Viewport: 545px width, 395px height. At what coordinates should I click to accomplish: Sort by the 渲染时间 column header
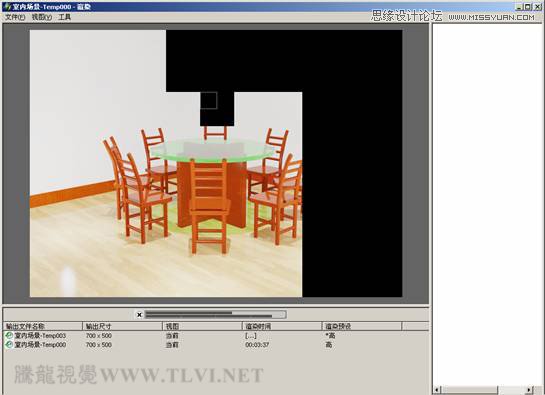282,326
